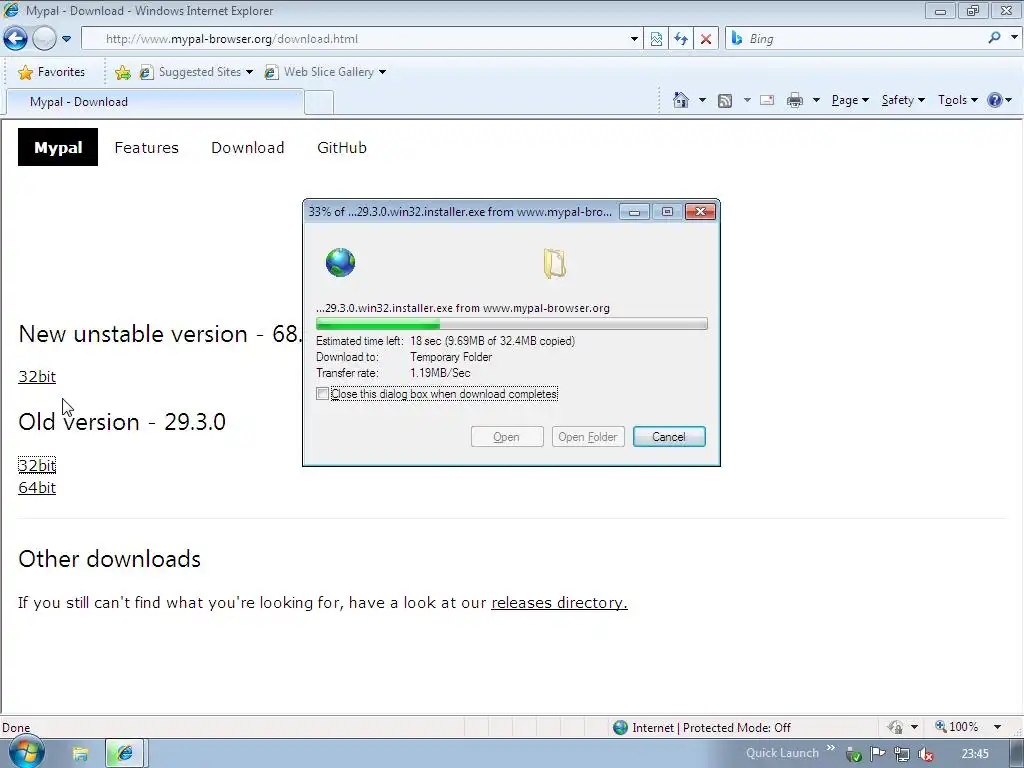The width and height of the screenshot is (1024, 768).
Task: Open the Favorites star button
Action: pyautogui.click(x=52, y=72)
